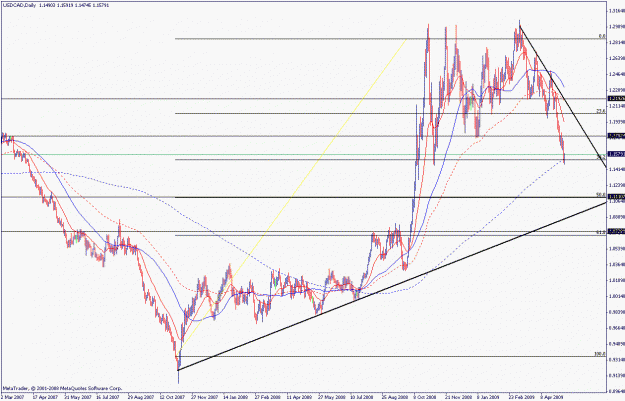Image resolution: width=625 pixels, height=401 pixels.
Task: Select the 14 Jan 2008 date label
Action: point(235,397)
